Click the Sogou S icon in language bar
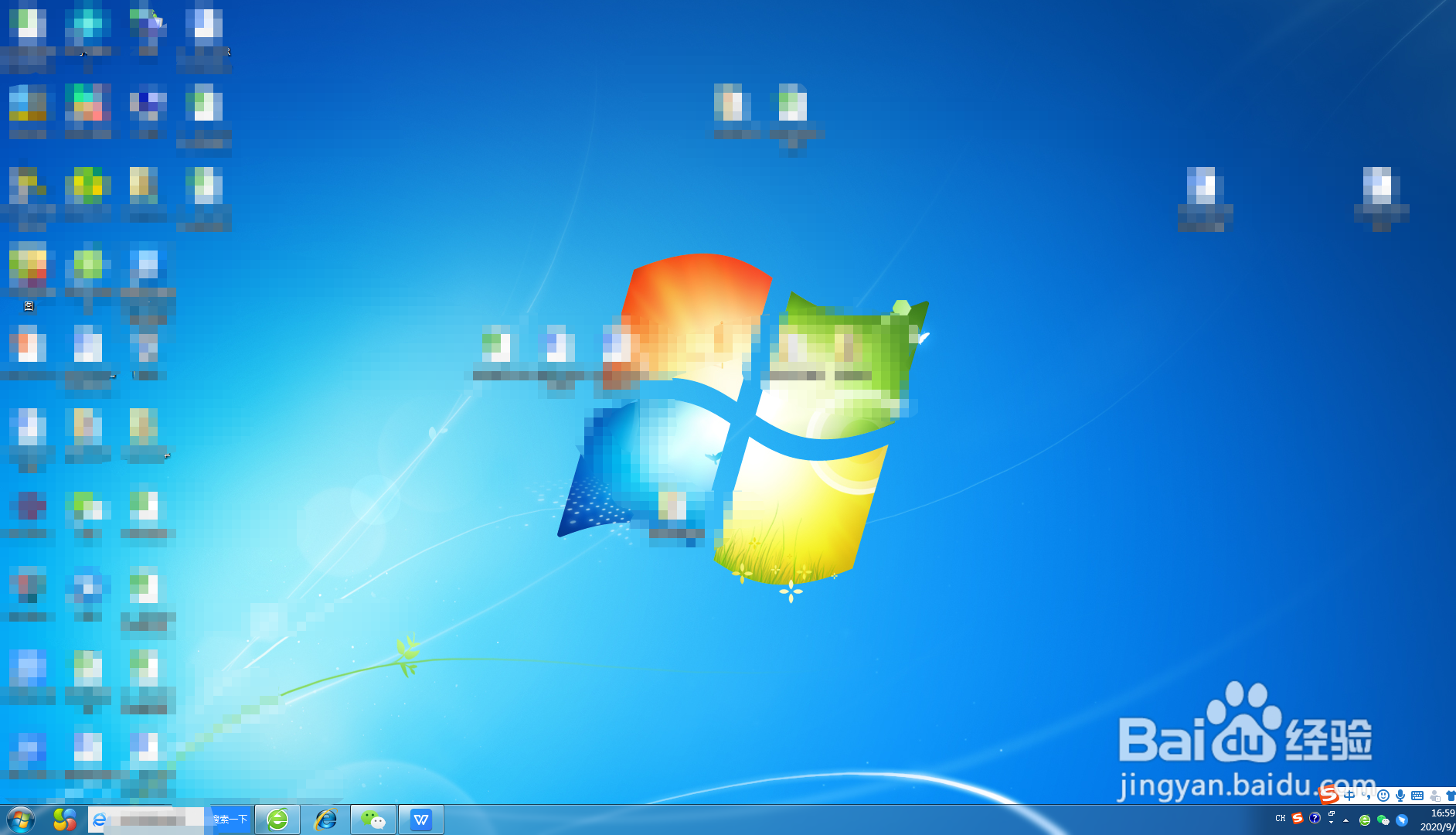1456x835 pixels. coord(1298,818)
